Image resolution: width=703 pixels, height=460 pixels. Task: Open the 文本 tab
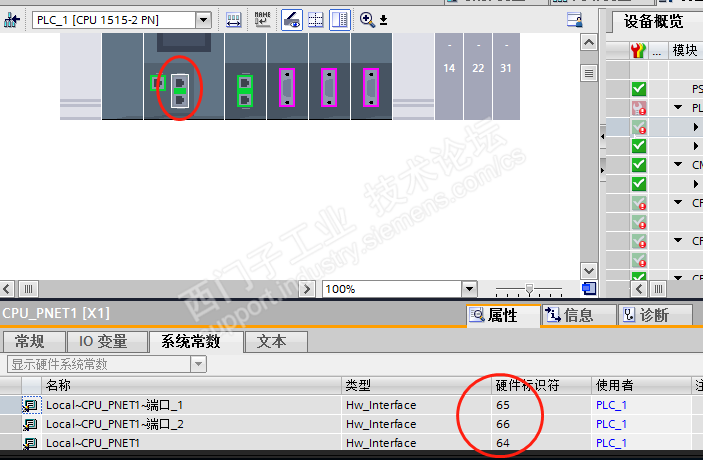click(x=276, y=342)
